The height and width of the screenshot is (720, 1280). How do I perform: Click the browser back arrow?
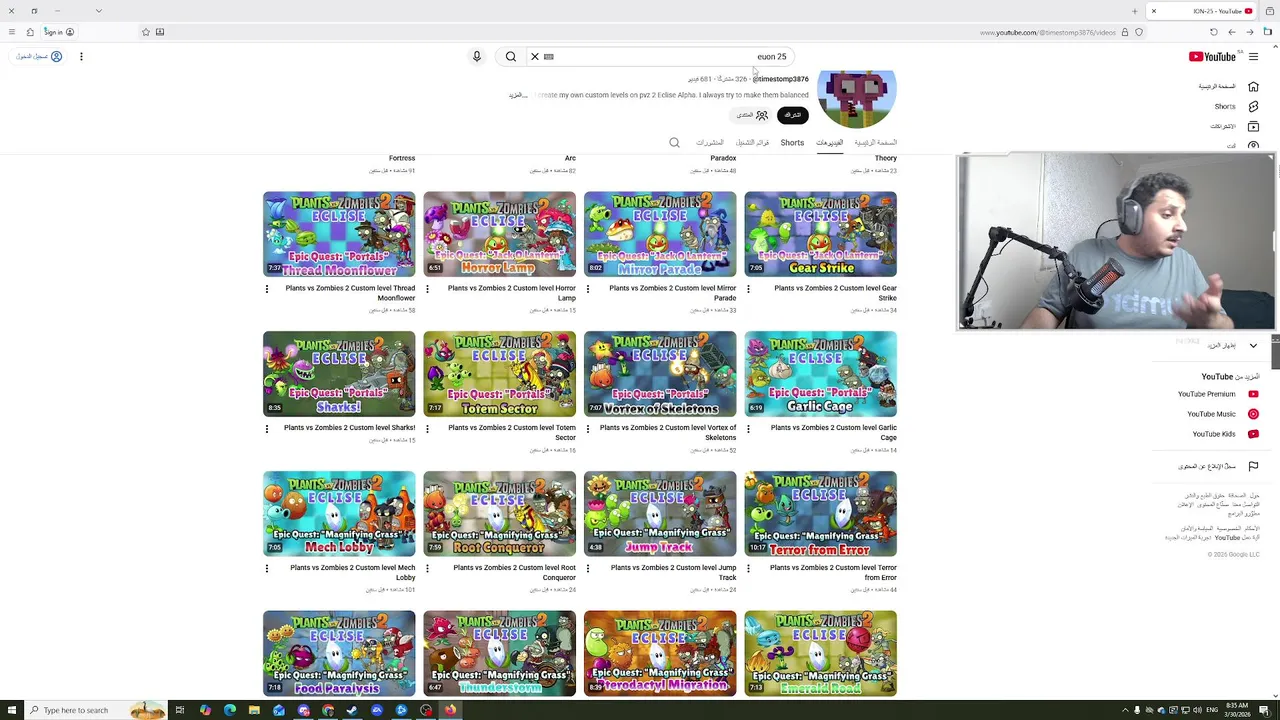click(1232, 32)
